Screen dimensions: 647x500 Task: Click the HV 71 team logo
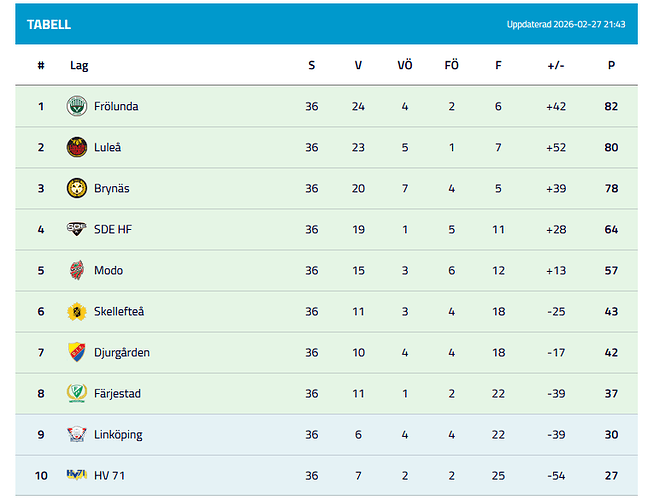click(77, 475)
